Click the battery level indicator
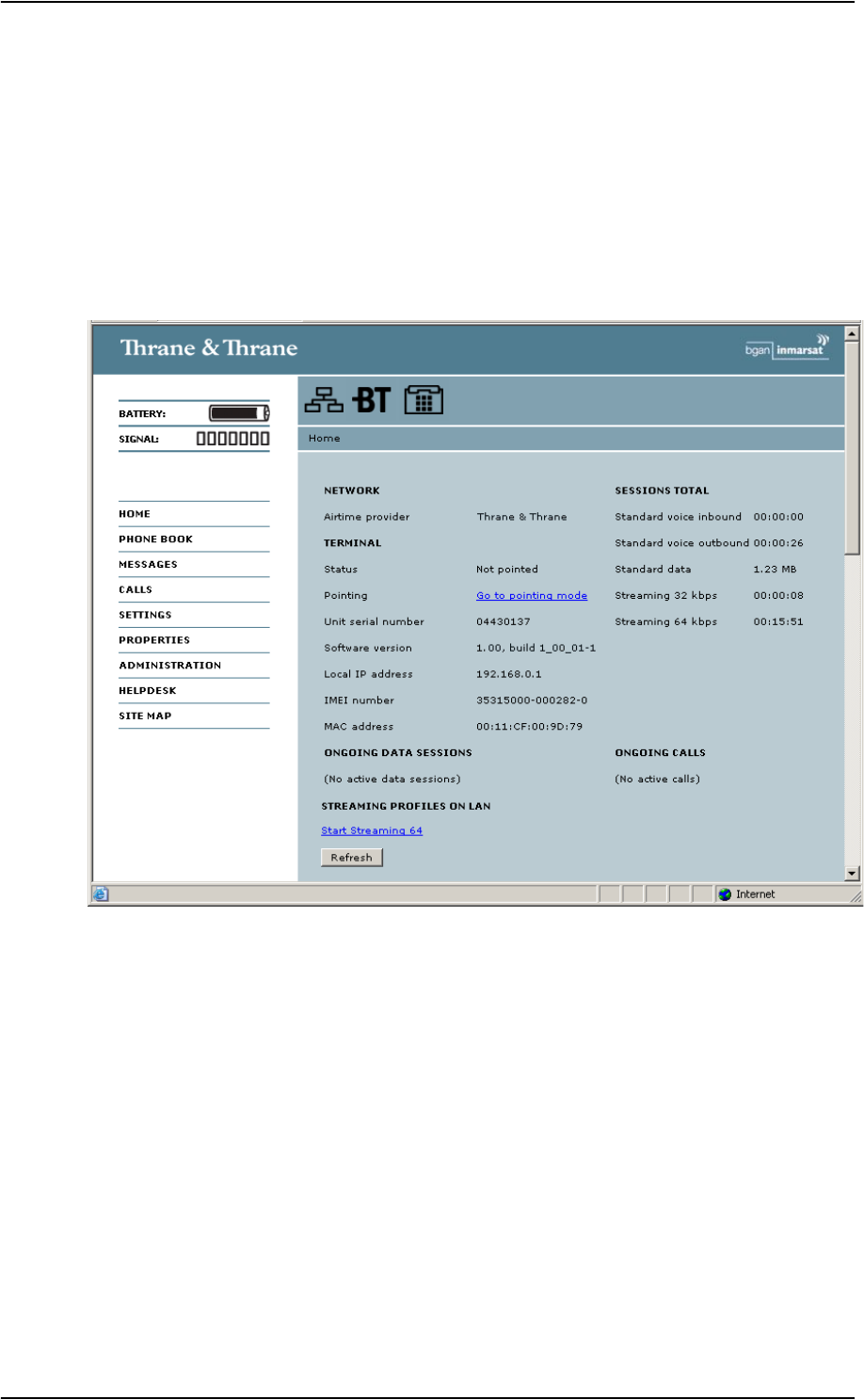864x1400 pixels. tap(239, 413)
